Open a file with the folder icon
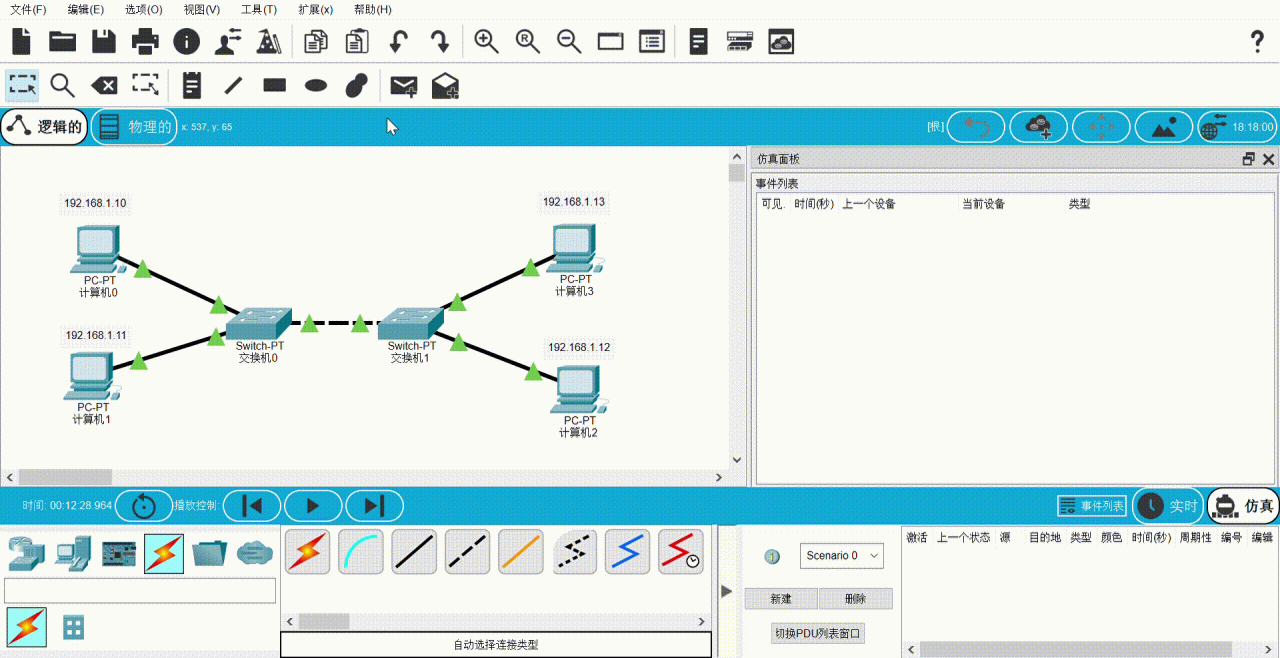1280x658 pixels. pyautogui.click(x=63, y=41)
